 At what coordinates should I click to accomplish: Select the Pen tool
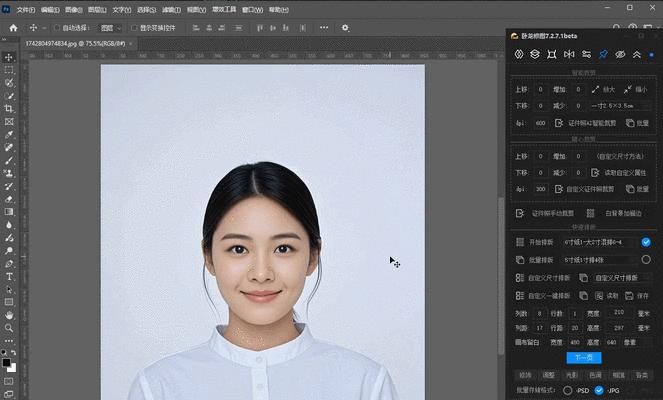pos(9,264)
